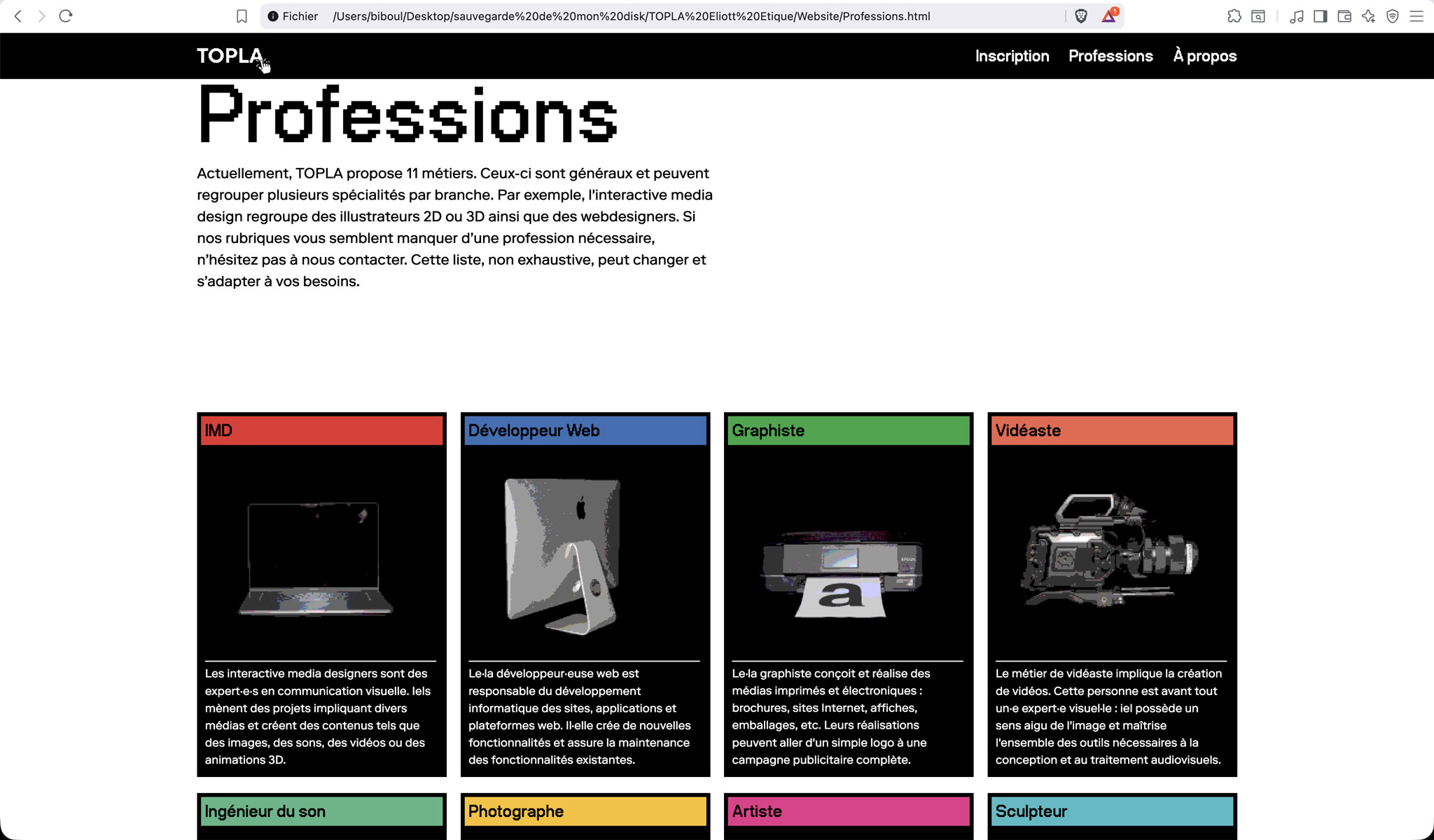Open the Inscription nav item

tap(1012, 56)
